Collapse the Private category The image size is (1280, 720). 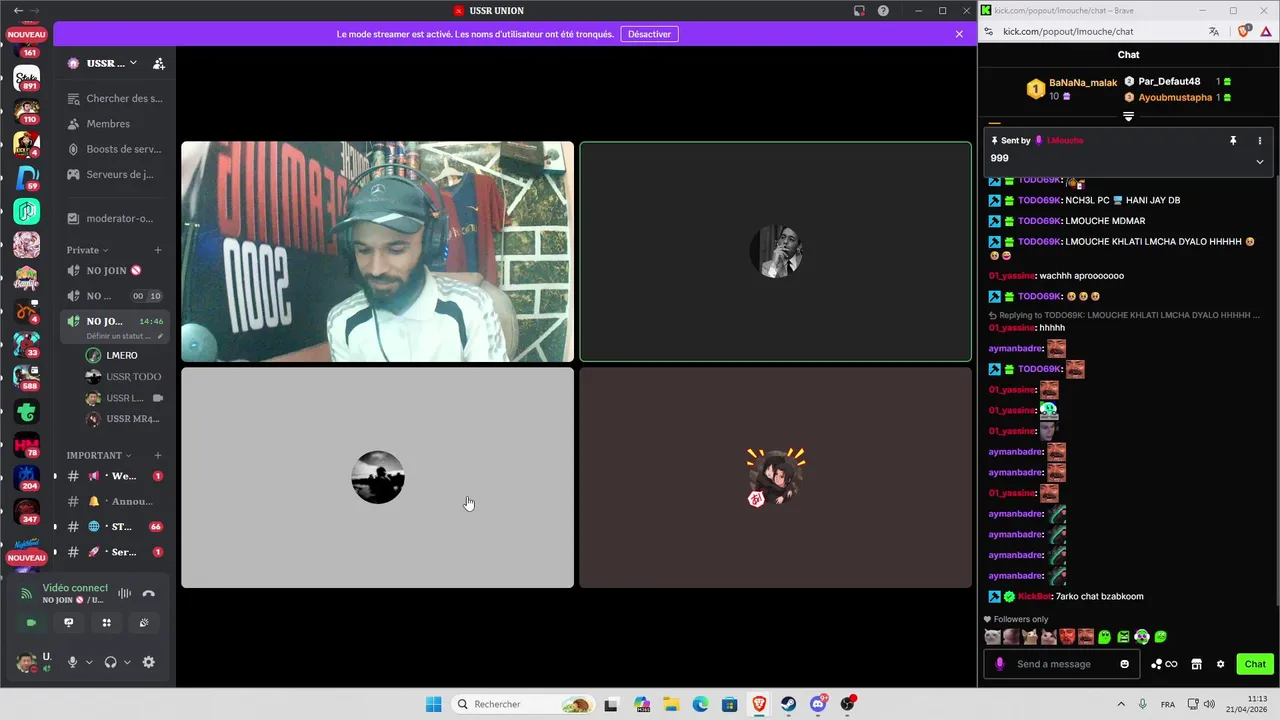(87, 250)
